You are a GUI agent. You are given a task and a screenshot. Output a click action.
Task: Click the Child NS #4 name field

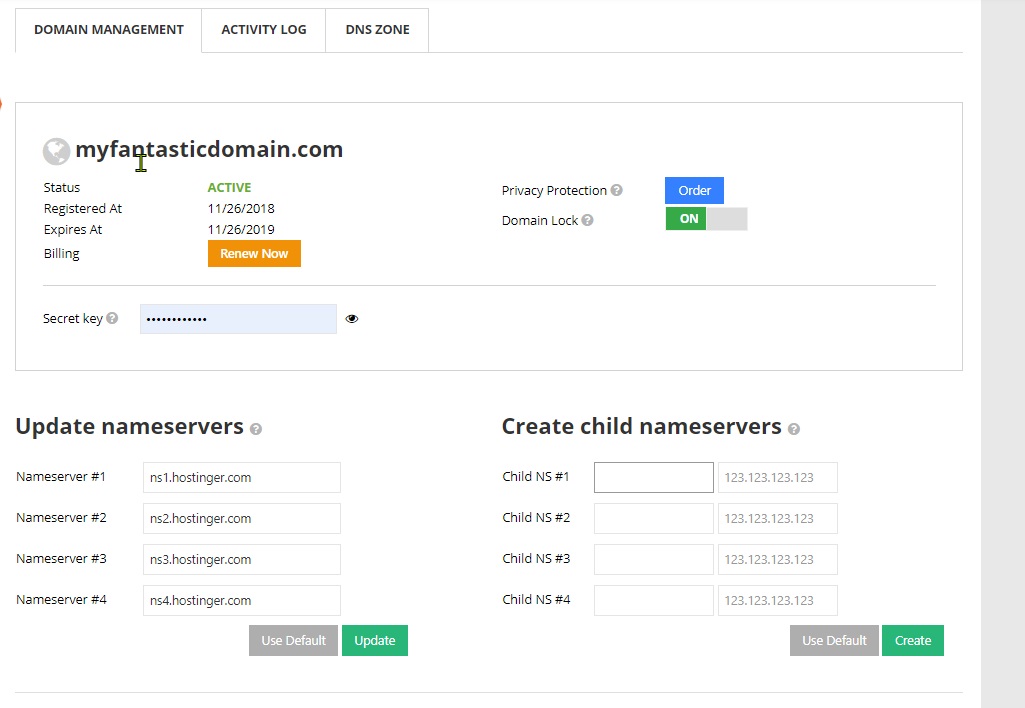pos(654,600)
